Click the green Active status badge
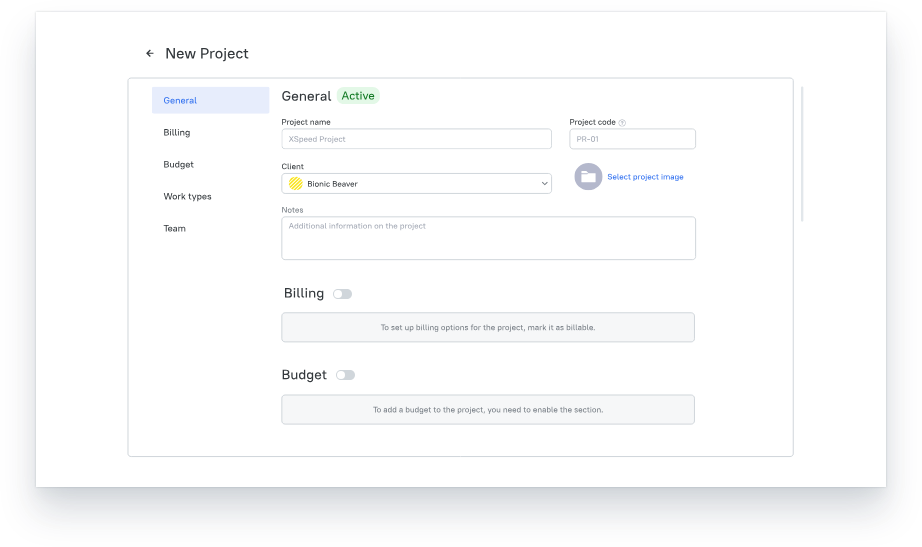This screenshot has width=922, height=547. click(358, 96)
